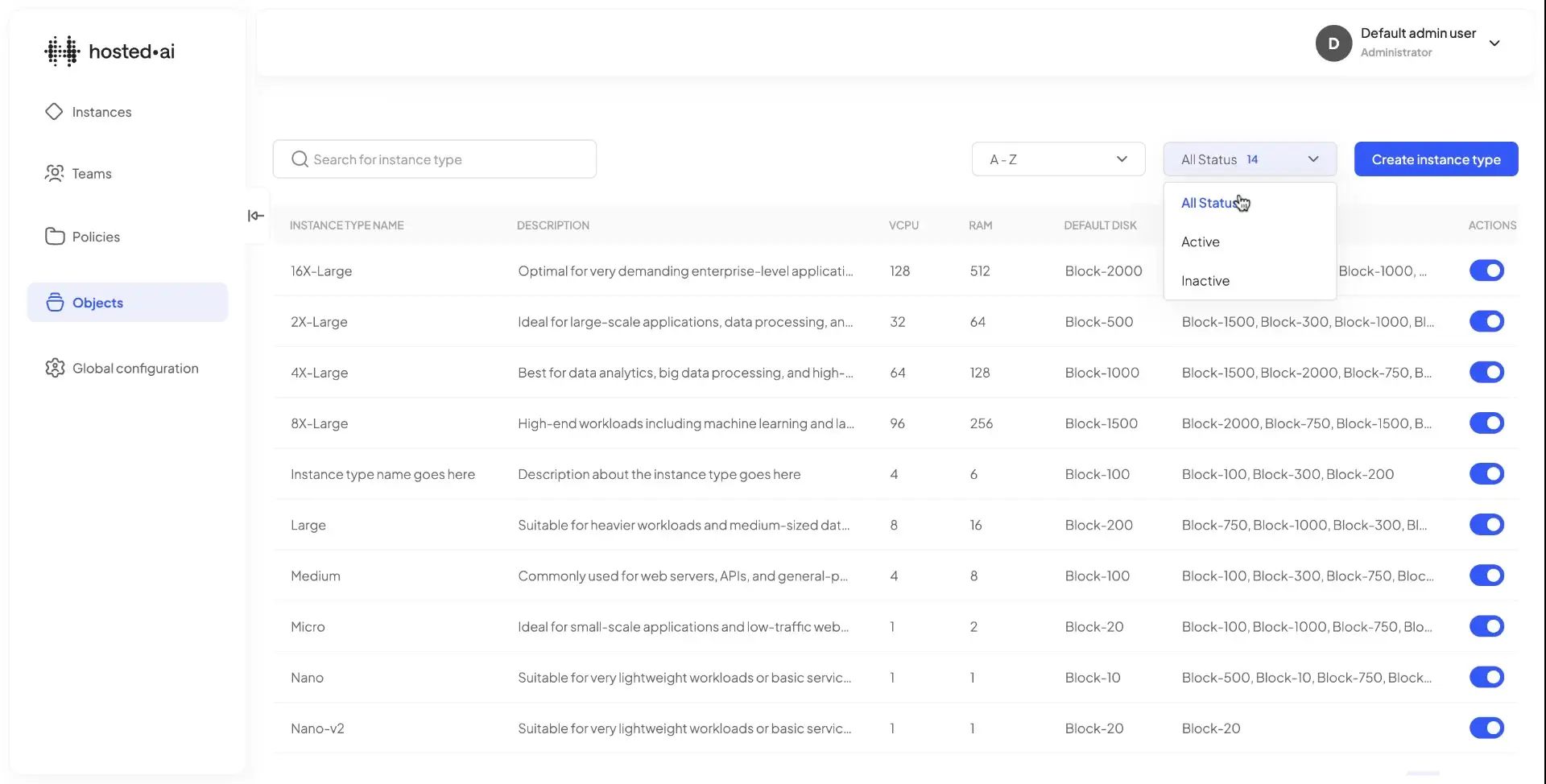Disable the 16X-Large instance type toggle
The height and width of the screenshot is (784, 1546).
point(1486,270)
